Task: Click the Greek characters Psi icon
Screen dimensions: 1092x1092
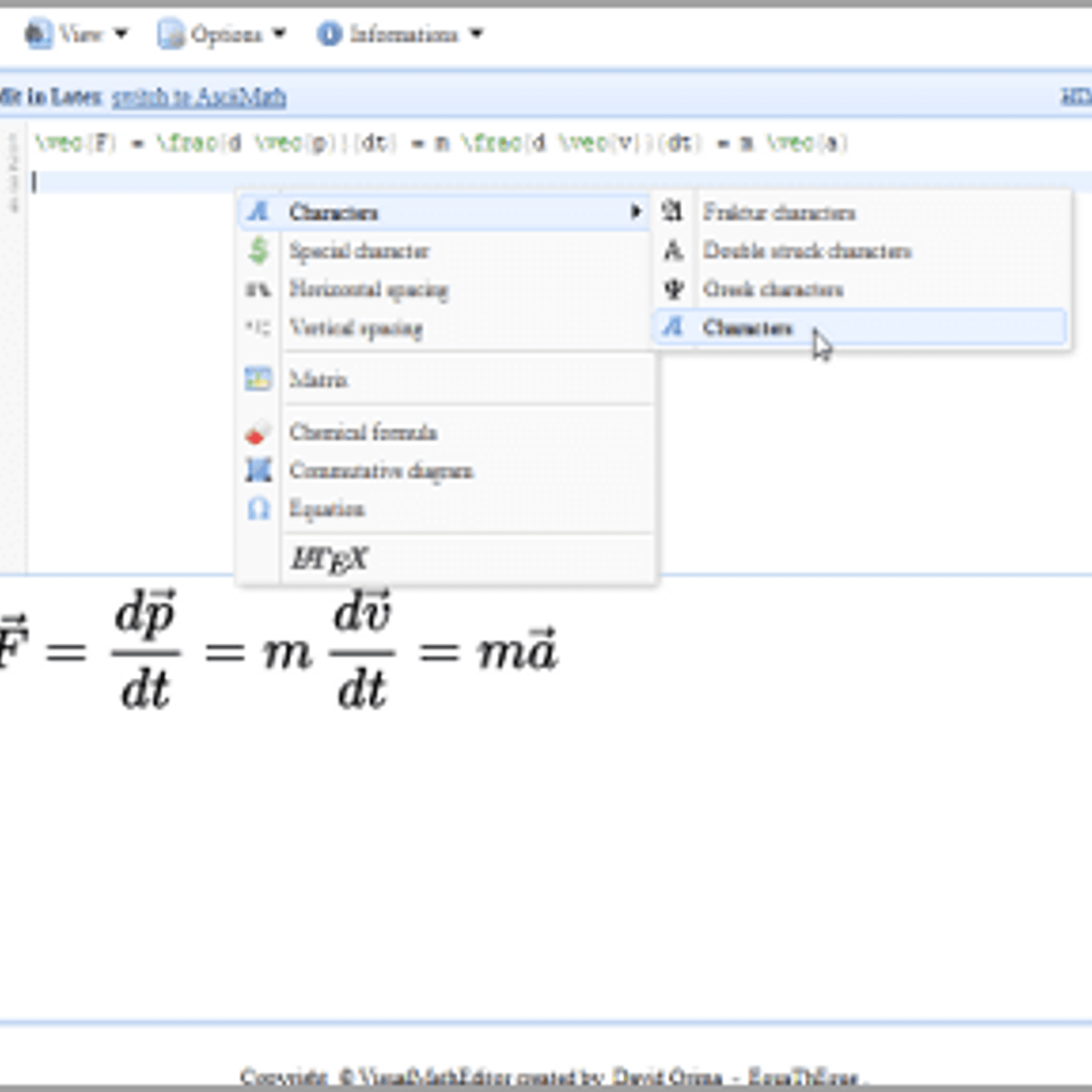Action: point(673,289)
